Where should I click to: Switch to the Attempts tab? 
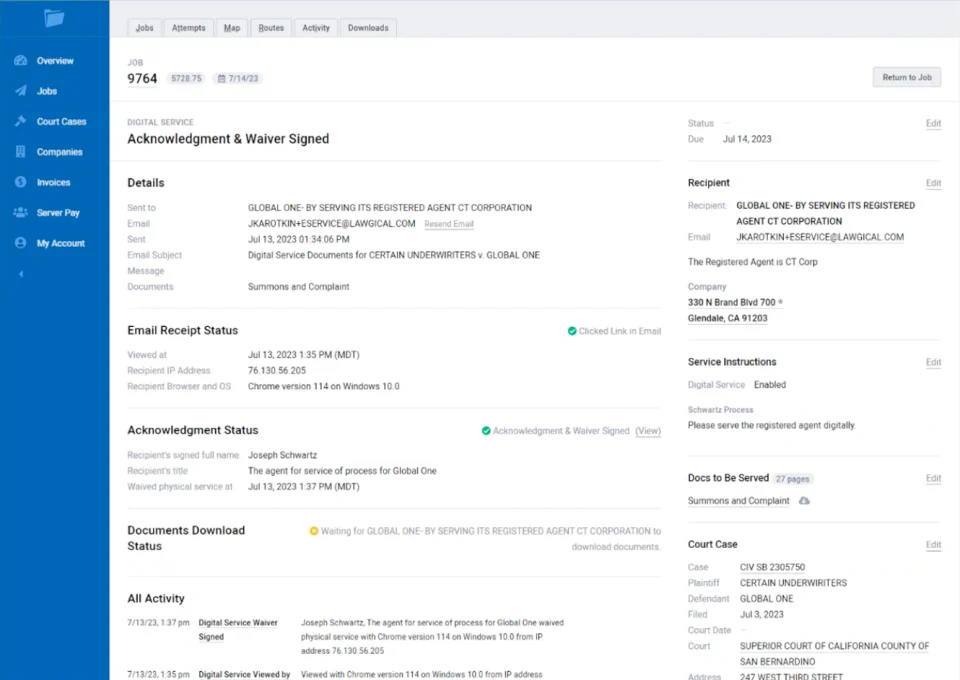coord(188,28)
